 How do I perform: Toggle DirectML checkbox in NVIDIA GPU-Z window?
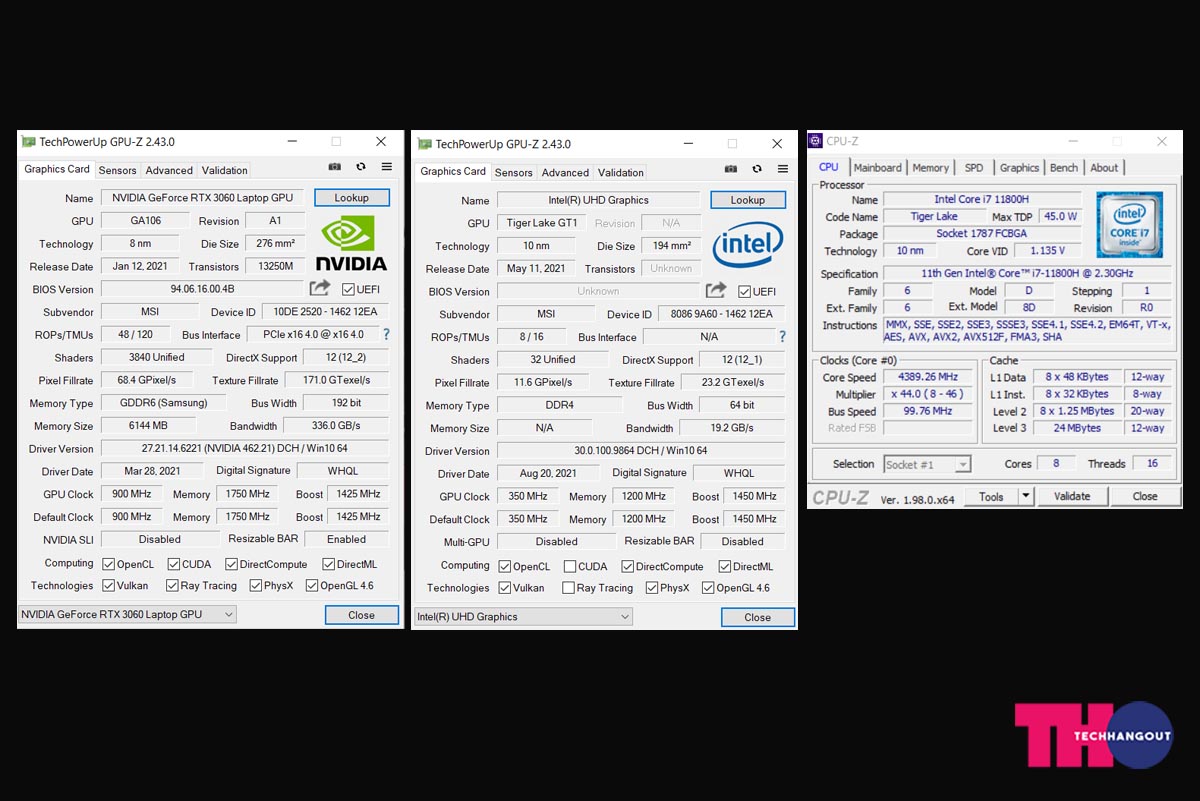[x=328, y=564]
